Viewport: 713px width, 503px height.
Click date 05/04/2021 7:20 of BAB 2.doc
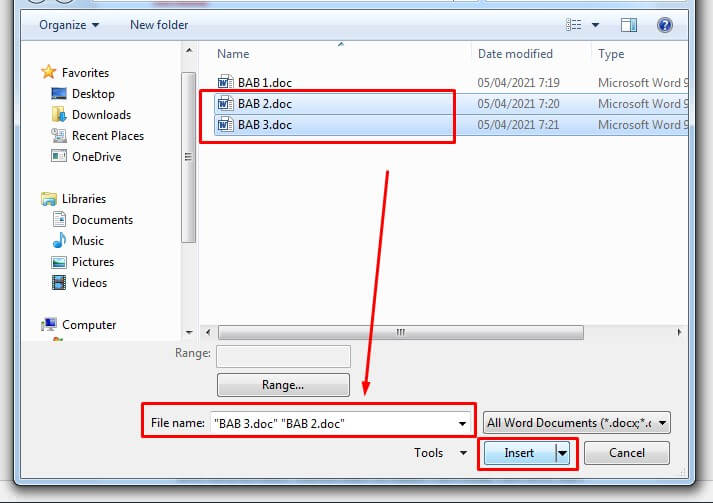tap(518, 104)
